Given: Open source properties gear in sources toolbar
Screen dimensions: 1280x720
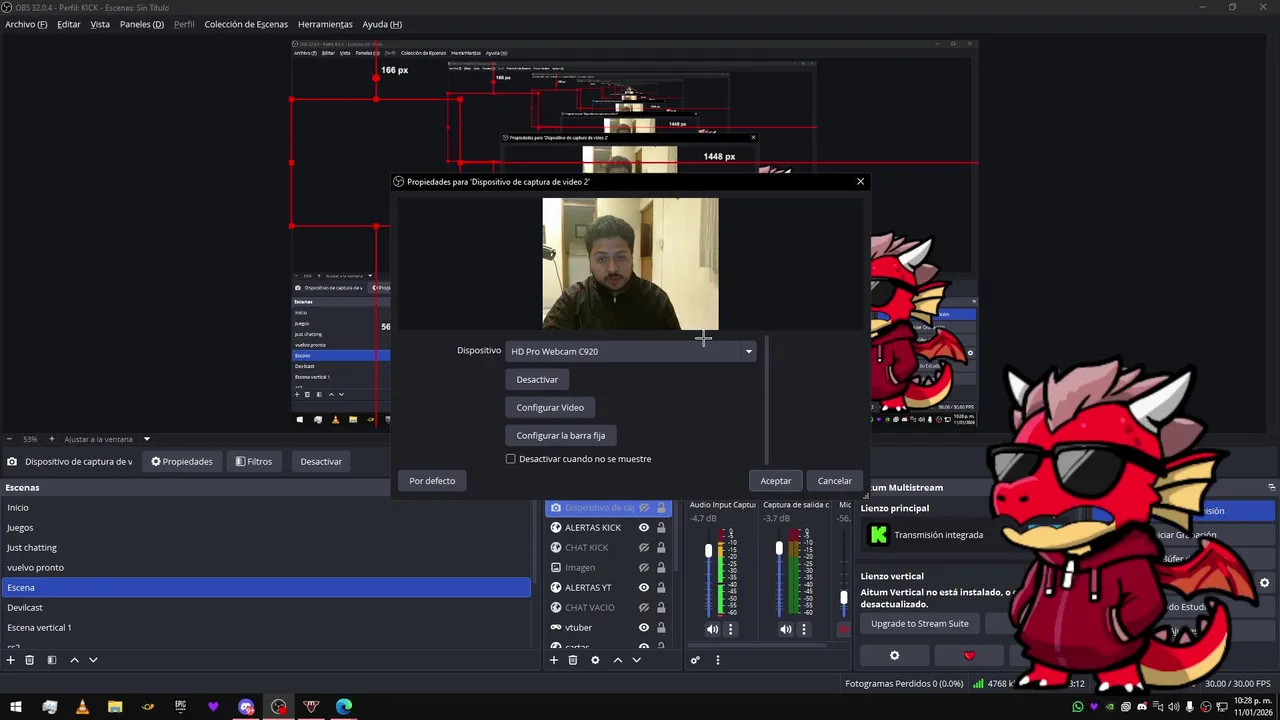Looking at the screenshot, I should [595, 660].
